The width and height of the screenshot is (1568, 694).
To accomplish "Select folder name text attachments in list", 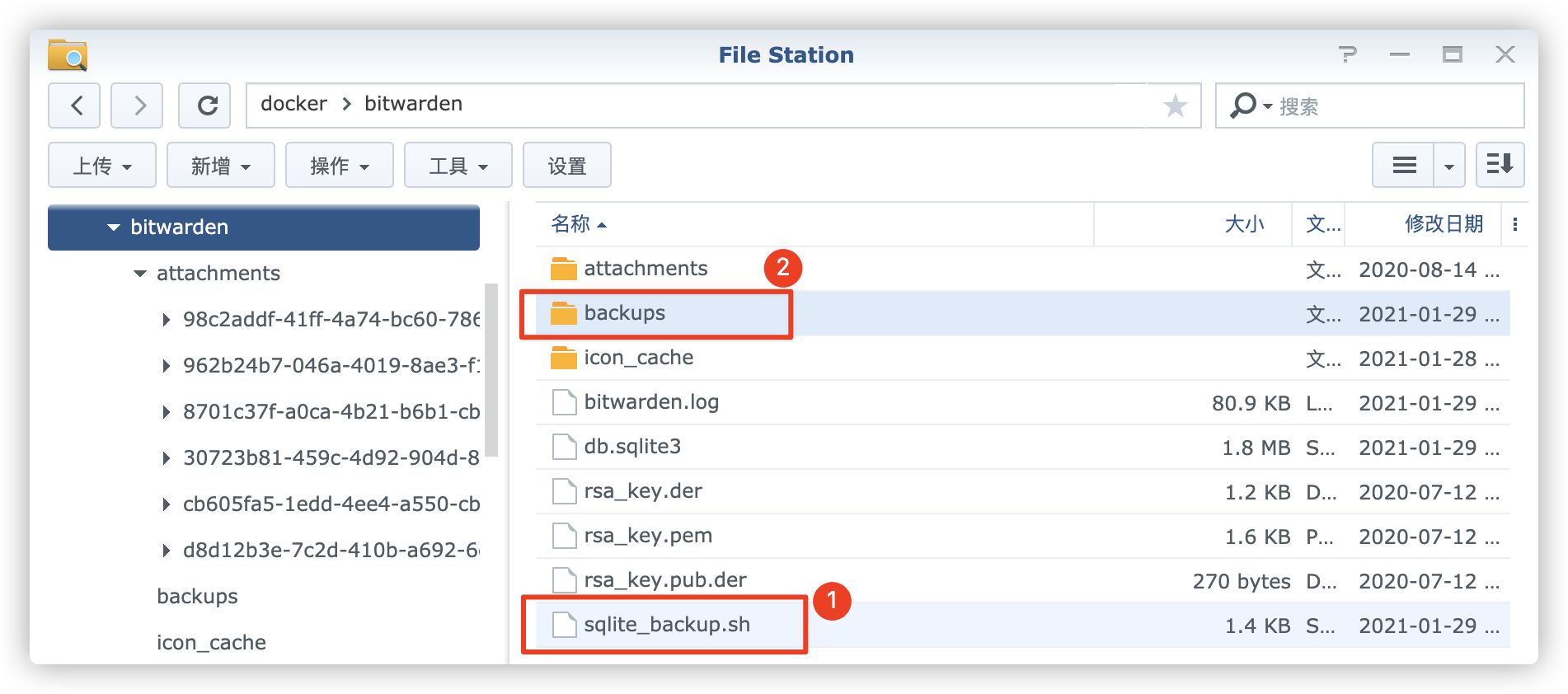I will pos(646,269).
